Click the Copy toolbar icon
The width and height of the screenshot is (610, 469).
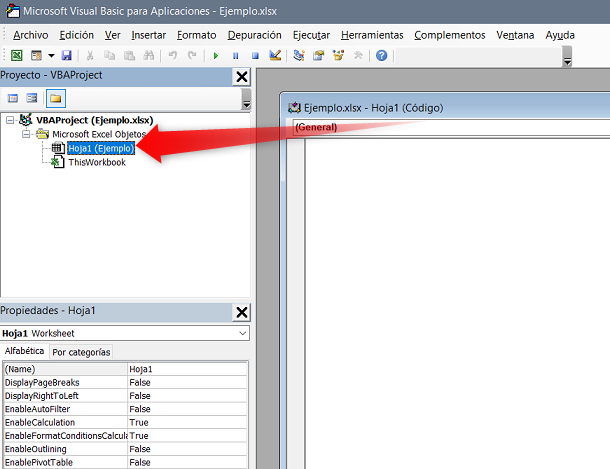pyautogui.click(x=109, y=56)
